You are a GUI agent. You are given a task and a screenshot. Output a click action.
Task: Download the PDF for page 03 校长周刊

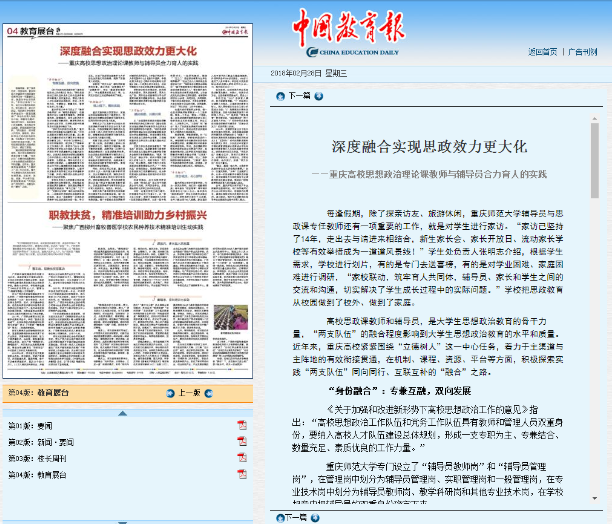click(x=242, y=459)
